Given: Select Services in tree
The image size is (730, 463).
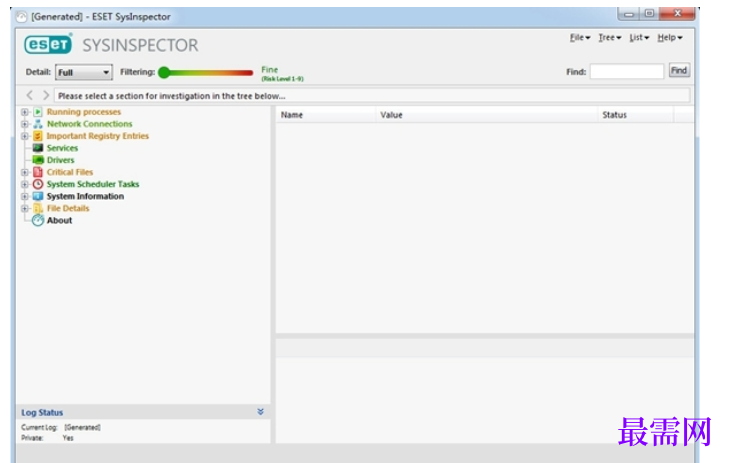Looking at the screenshot, I should click(62, 148).
